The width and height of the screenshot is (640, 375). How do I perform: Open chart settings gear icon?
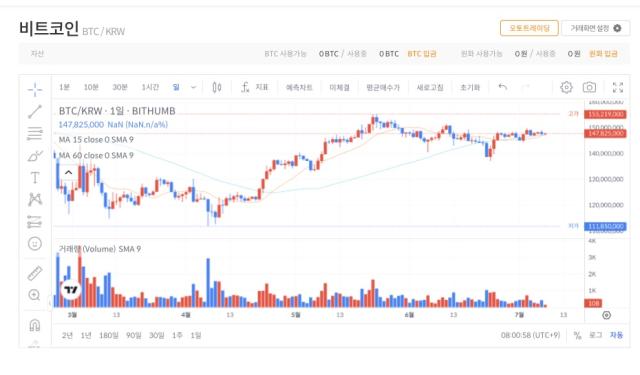[566, 87]
